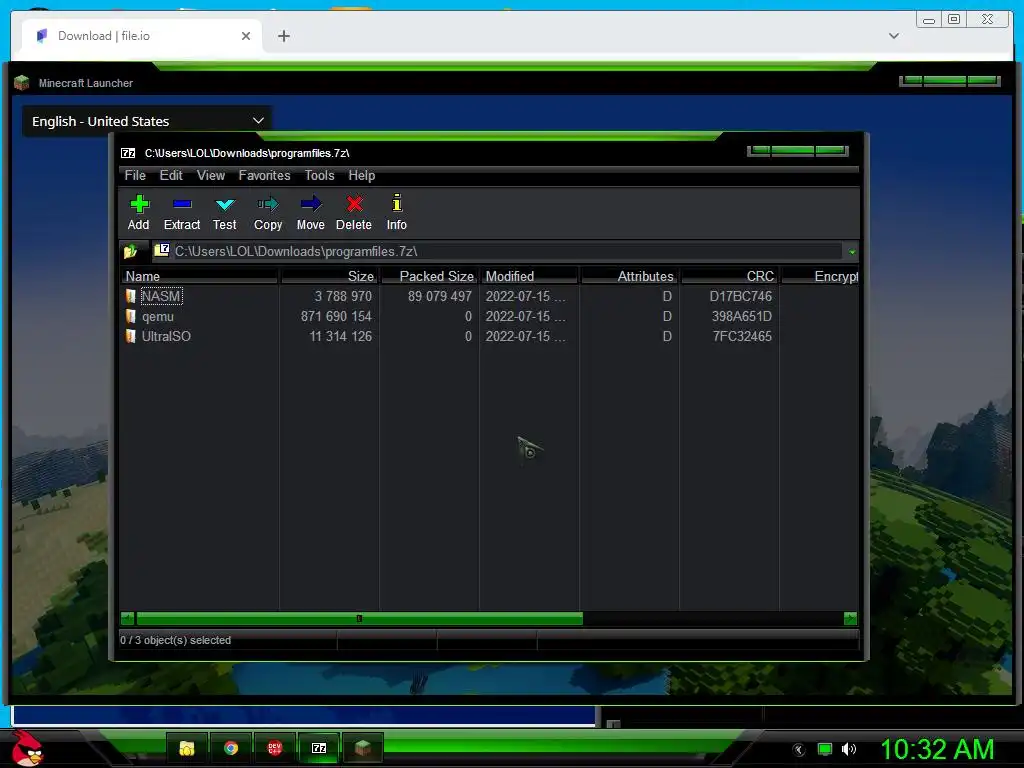Sort by the CRC column header
This screenshot has height=768, width=1024.
pyautogui.click(x=729, y=276)
